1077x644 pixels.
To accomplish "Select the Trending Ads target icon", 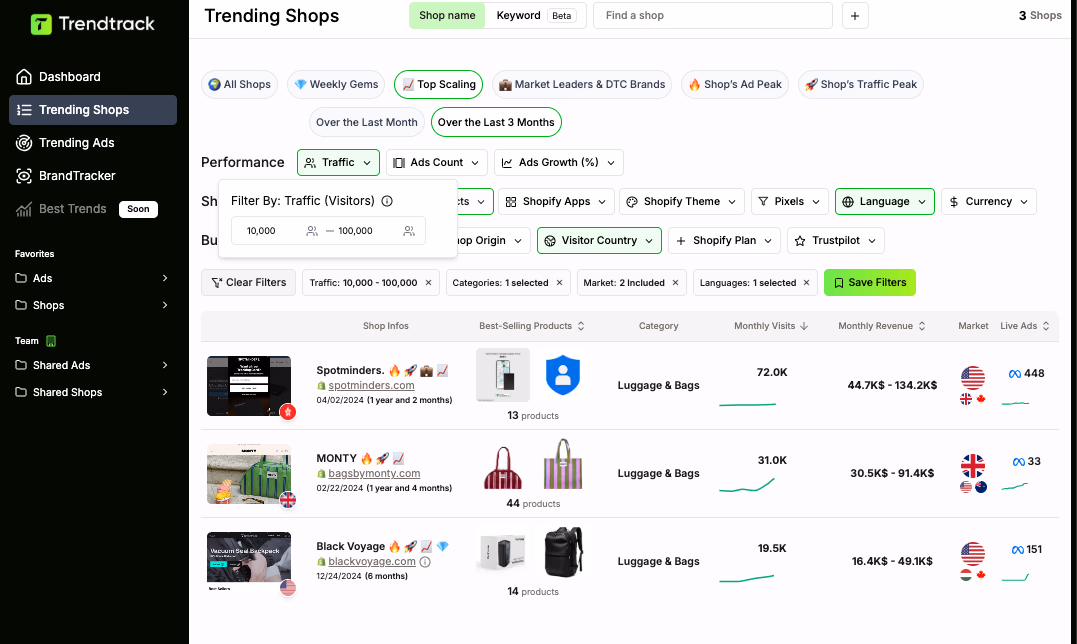I will (x=24, y=143).
